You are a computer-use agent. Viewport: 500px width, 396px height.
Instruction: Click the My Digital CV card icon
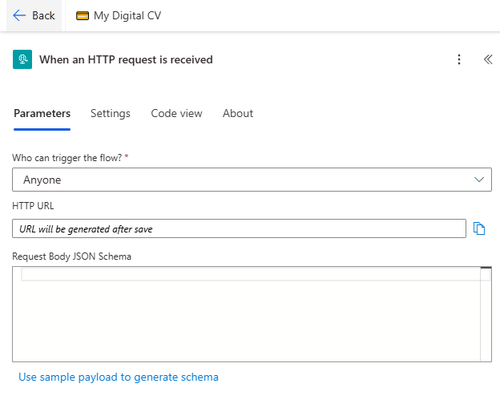click(x=82, y=16)
